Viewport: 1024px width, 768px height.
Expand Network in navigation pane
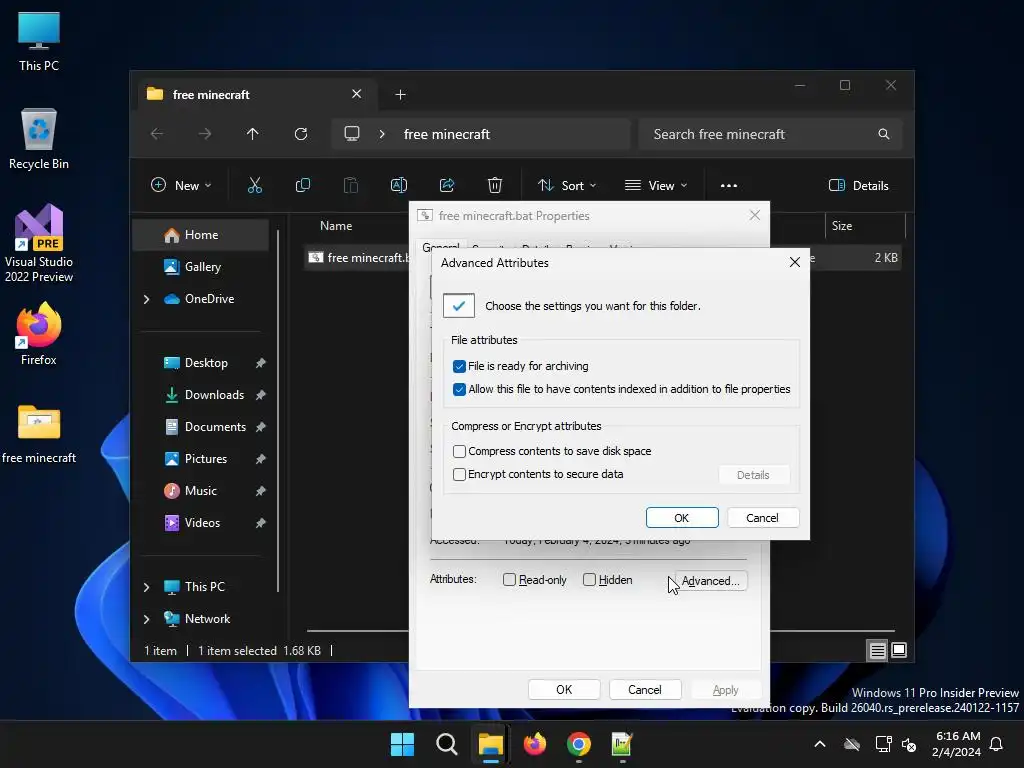click(146, 619)
